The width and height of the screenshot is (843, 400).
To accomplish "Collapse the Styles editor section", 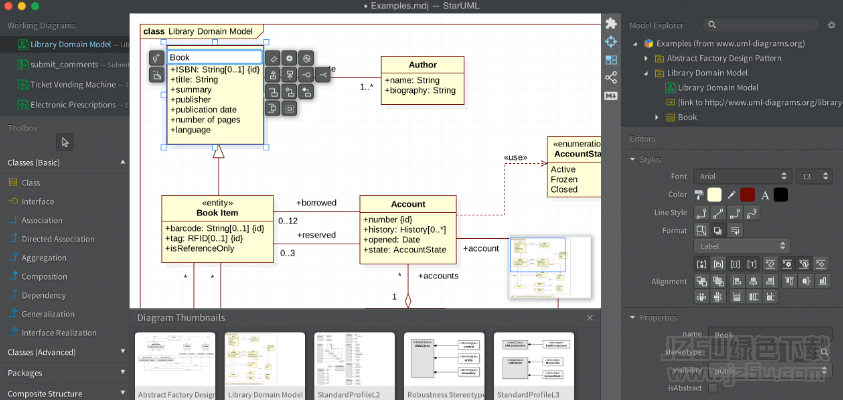I will 632,160.
